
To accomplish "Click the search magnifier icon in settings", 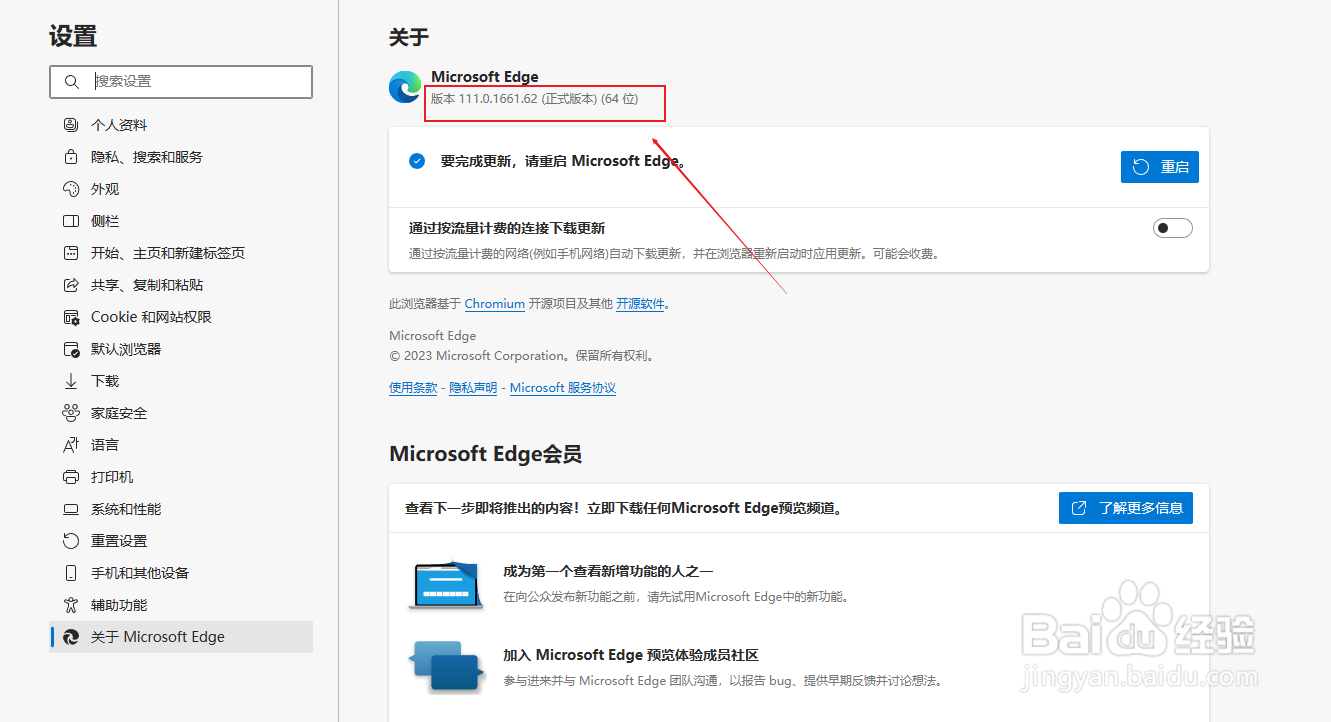I will pos(71,82).
